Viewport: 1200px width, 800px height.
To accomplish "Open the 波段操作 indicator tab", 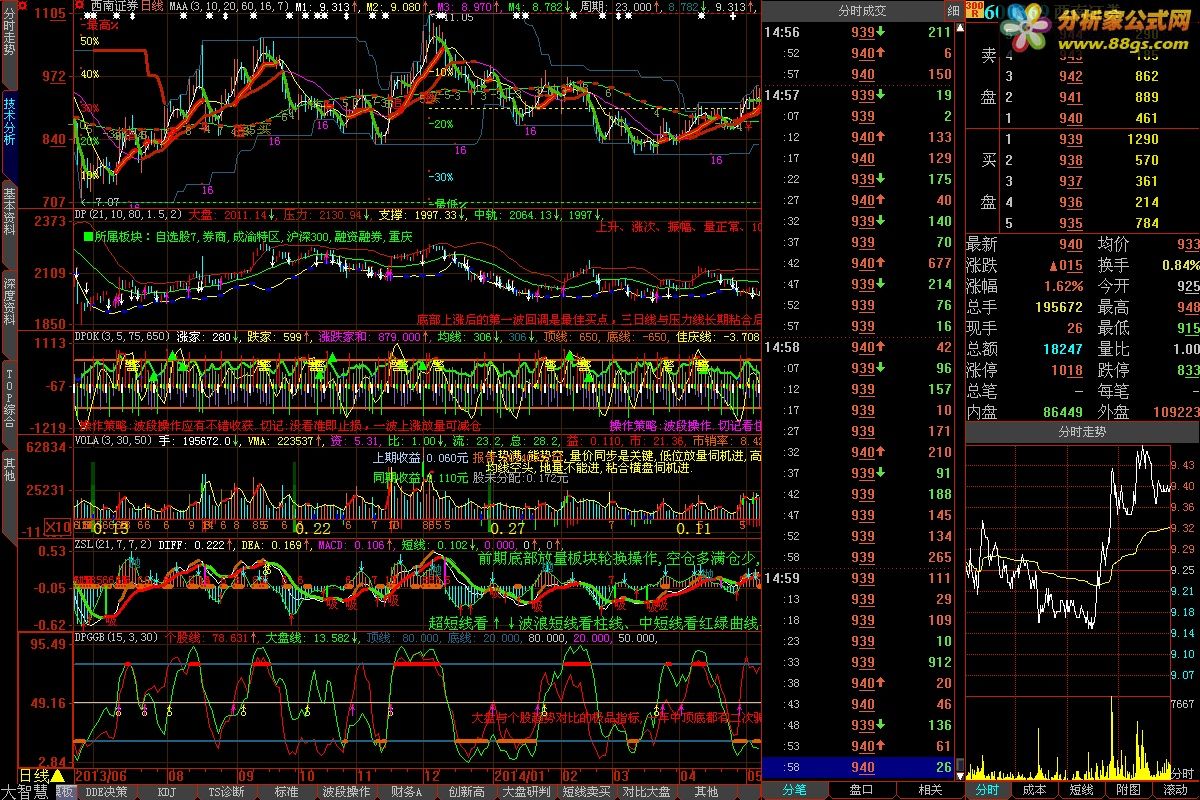I will tap(346, 791).
